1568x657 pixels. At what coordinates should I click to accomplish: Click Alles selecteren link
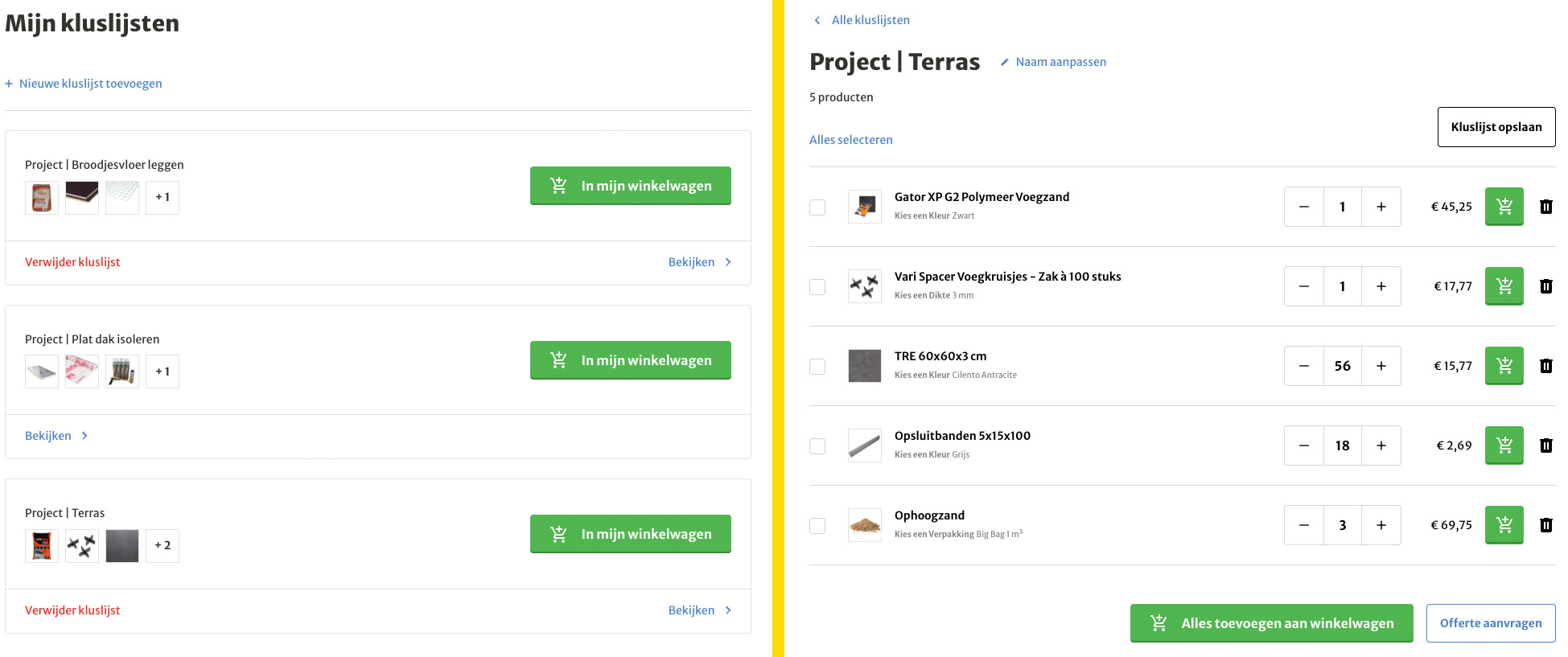tap(850, 140)
